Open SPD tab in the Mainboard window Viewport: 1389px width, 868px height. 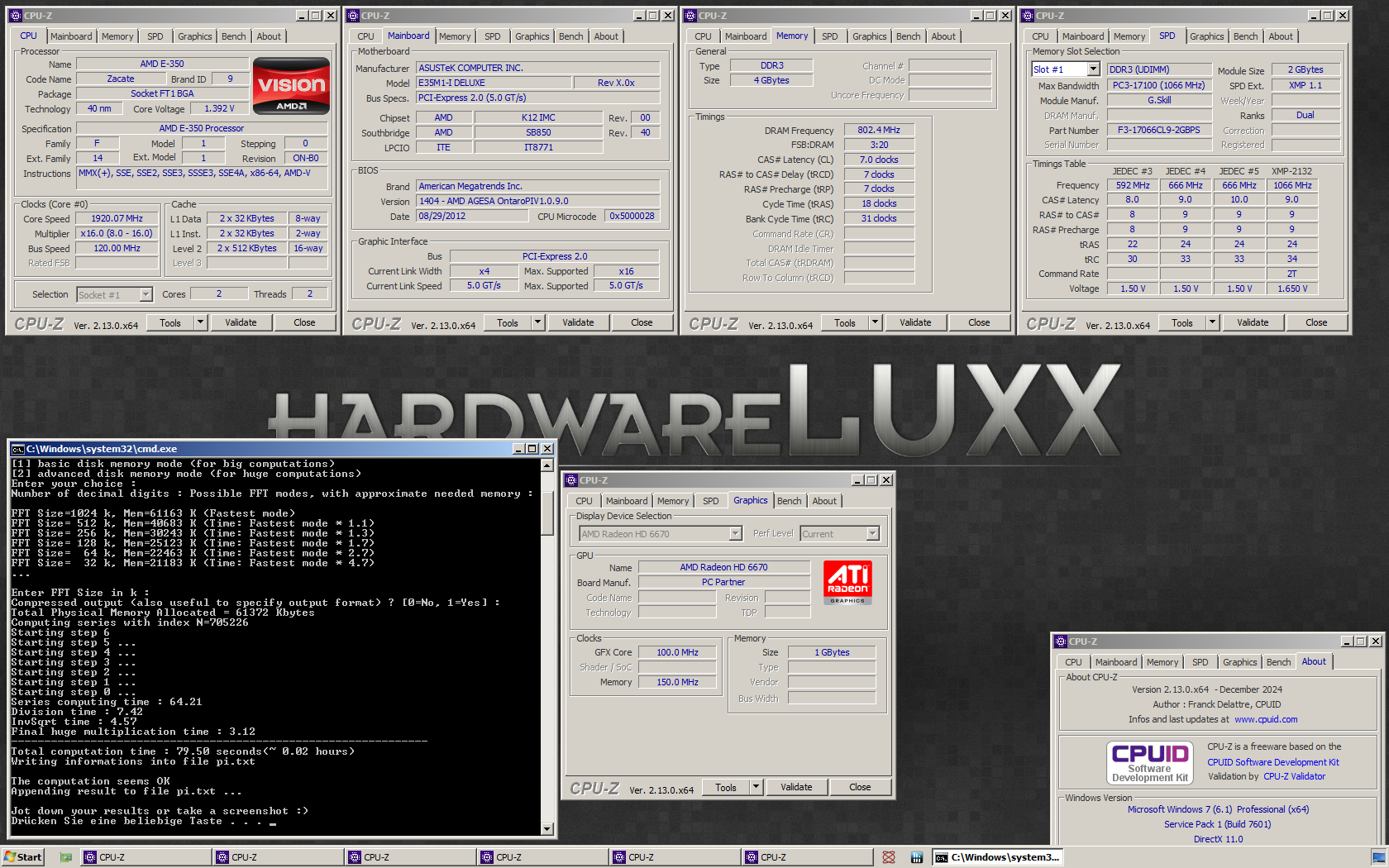point(493,36)
